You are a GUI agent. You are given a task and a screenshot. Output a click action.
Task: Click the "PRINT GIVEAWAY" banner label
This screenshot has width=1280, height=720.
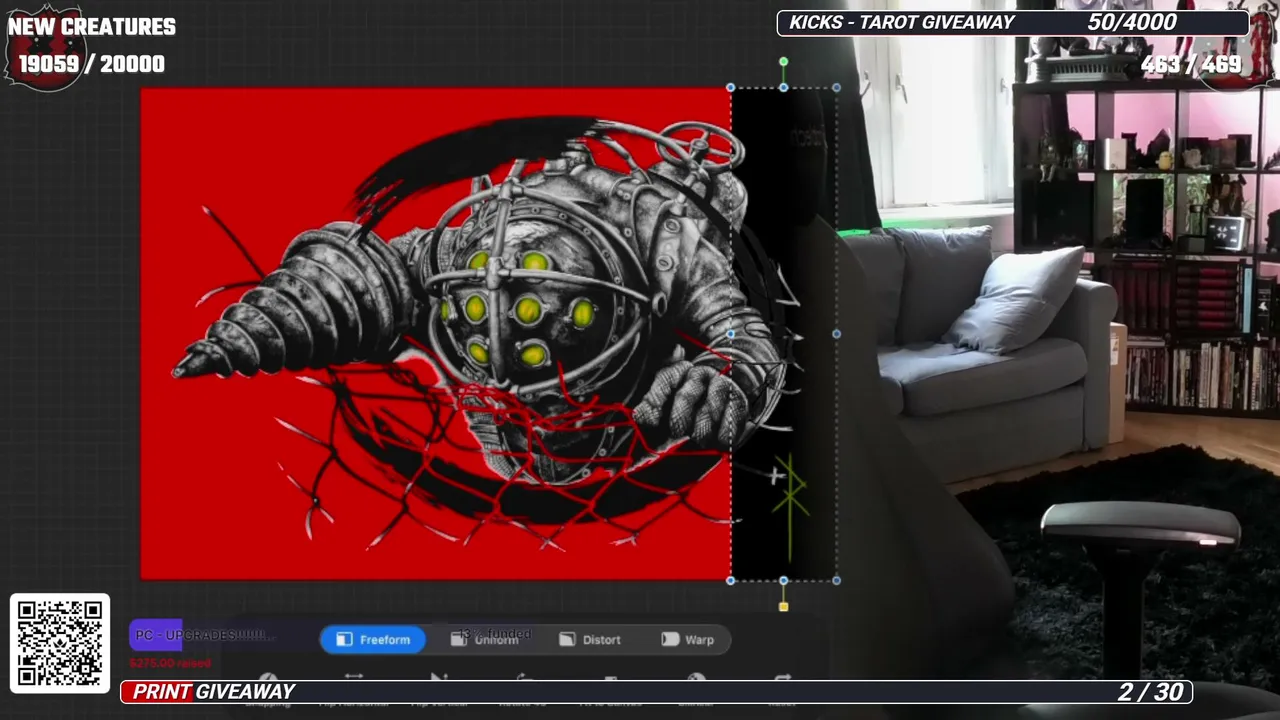pos(214,692)
